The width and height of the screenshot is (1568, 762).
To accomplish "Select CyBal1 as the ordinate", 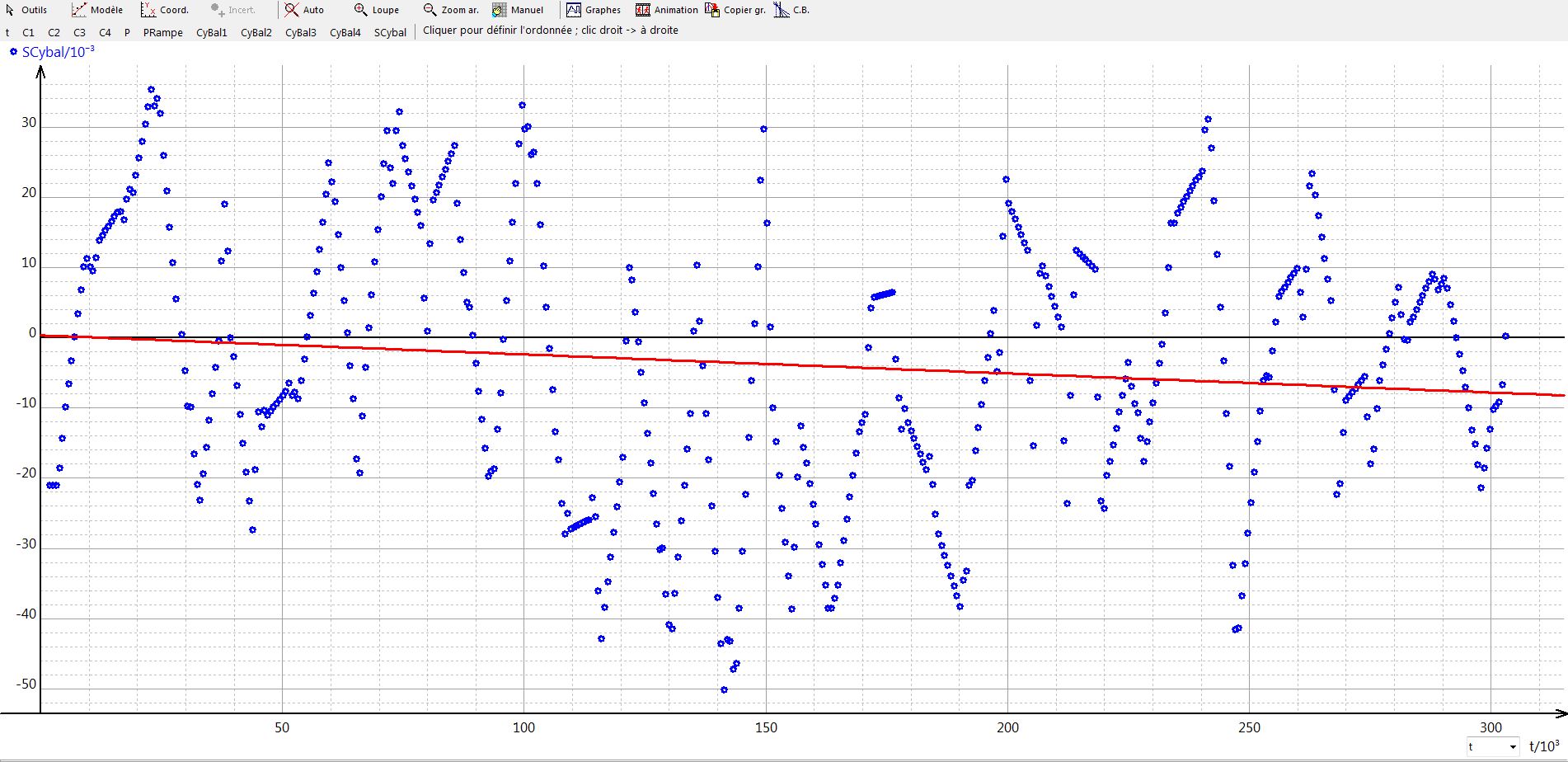I will (x=212, y=33).
